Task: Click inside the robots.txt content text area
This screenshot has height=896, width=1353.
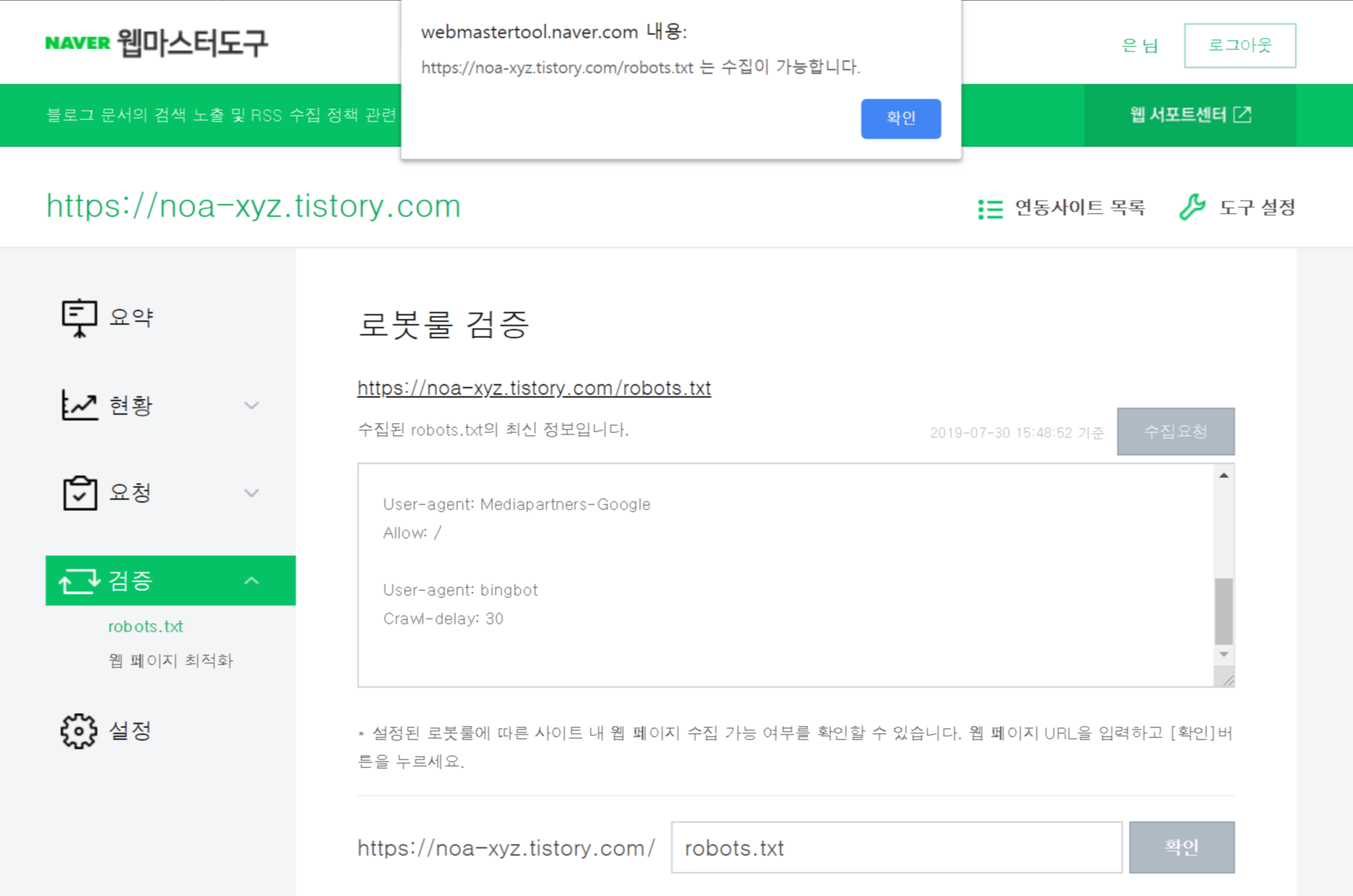Action: [785, 575]
